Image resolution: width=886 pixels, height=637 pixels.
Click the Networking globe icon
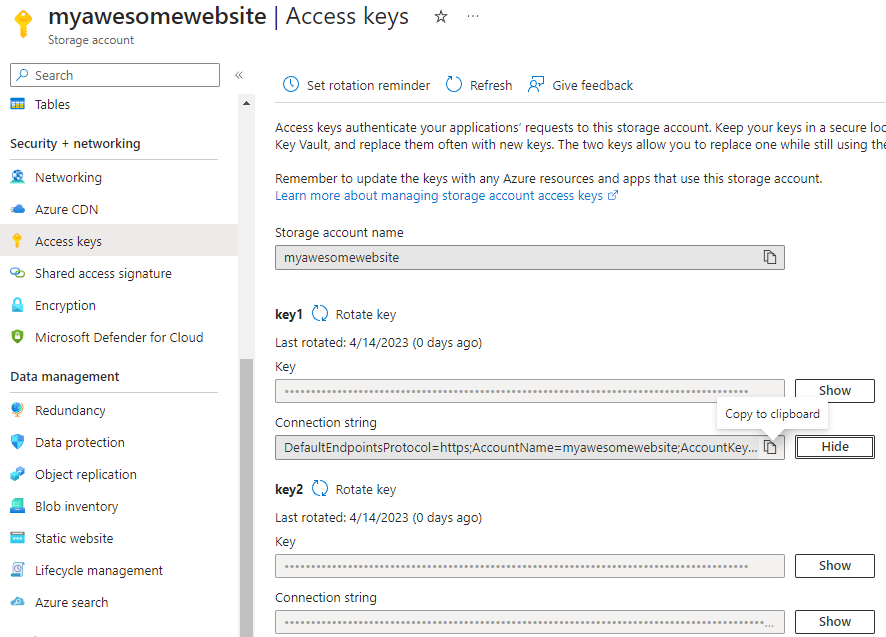[18, 177]
